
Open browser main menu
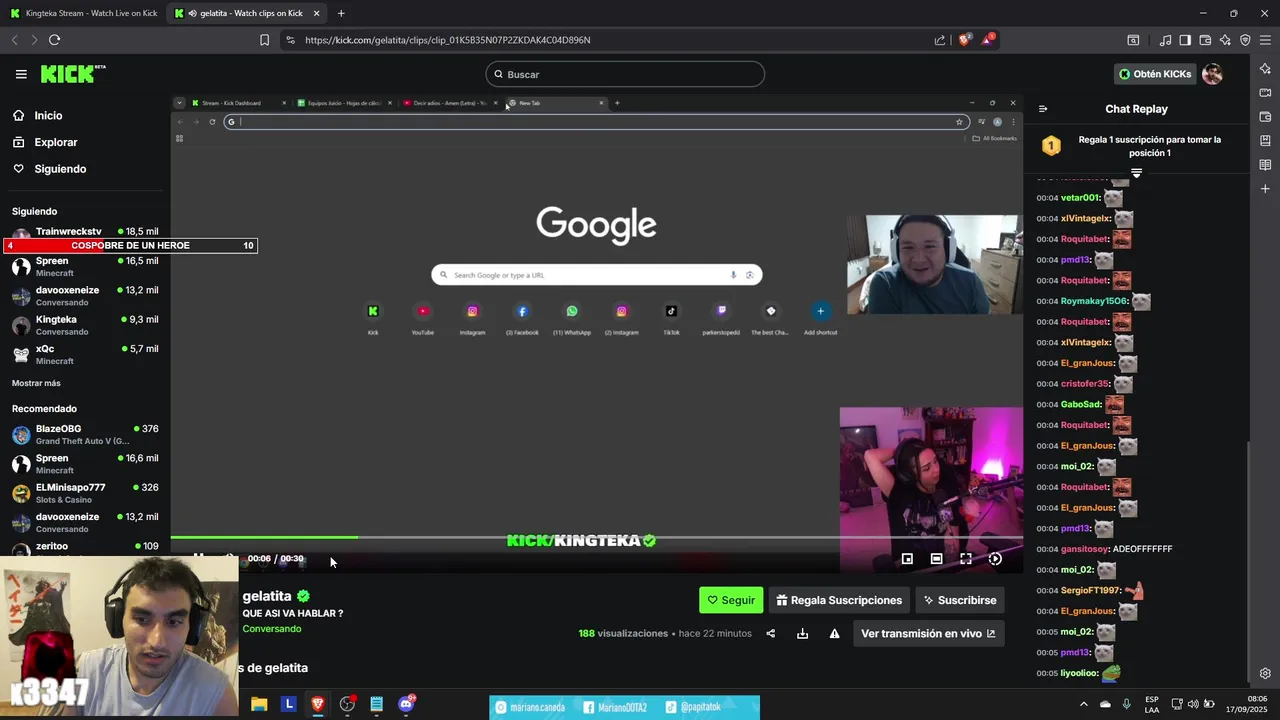[1265, 40]
